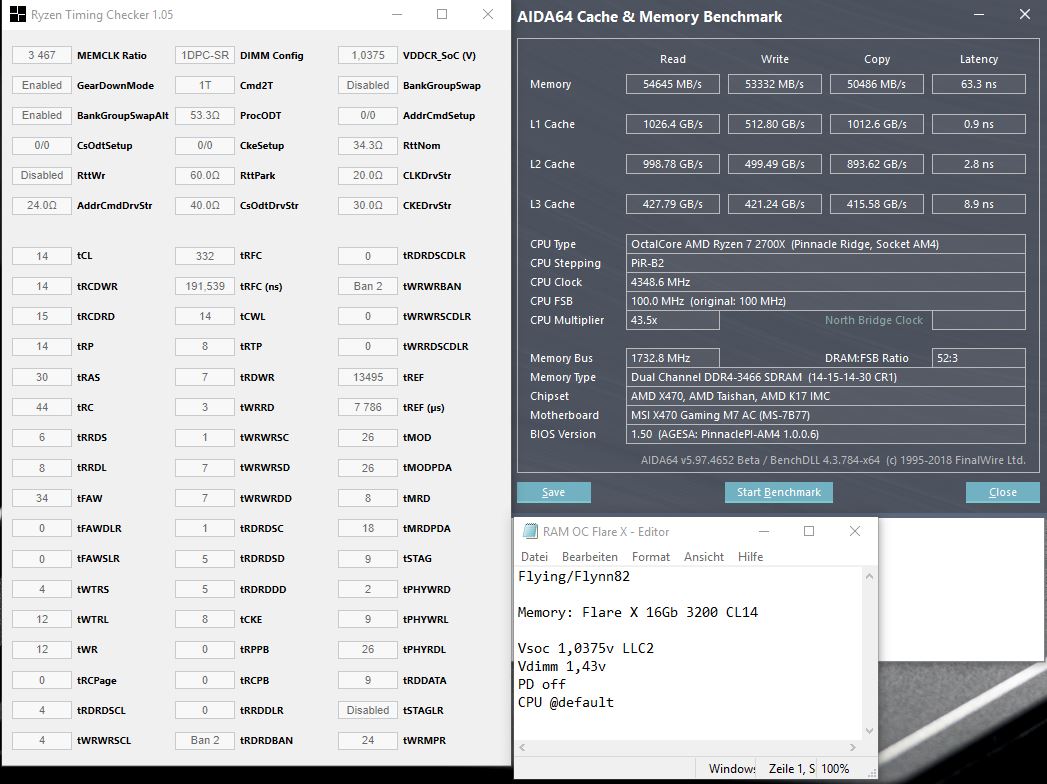Click the MEMCLK Ratio value 3 467
Image resolution: width=1047 pixels, height=784 pixels.
(x=41, y=55)
